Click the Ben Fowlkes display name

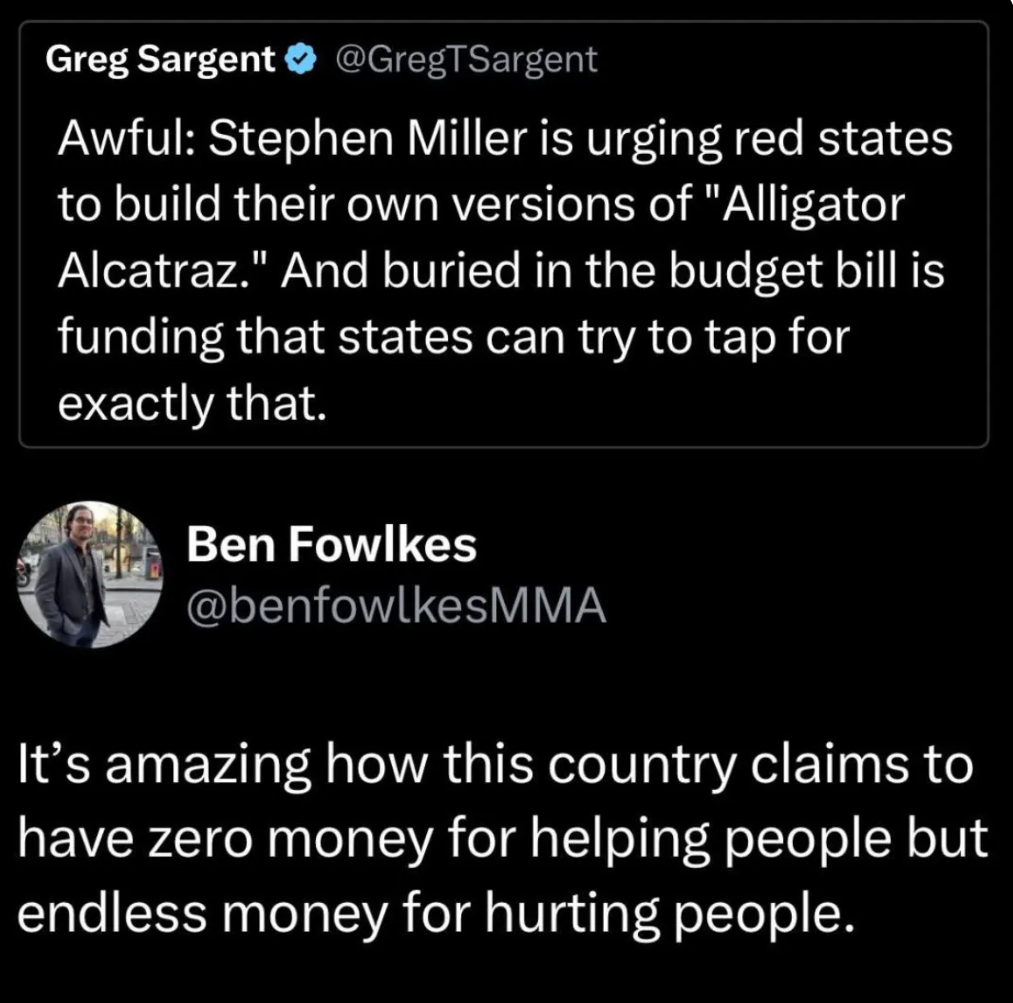click(332, 546)
